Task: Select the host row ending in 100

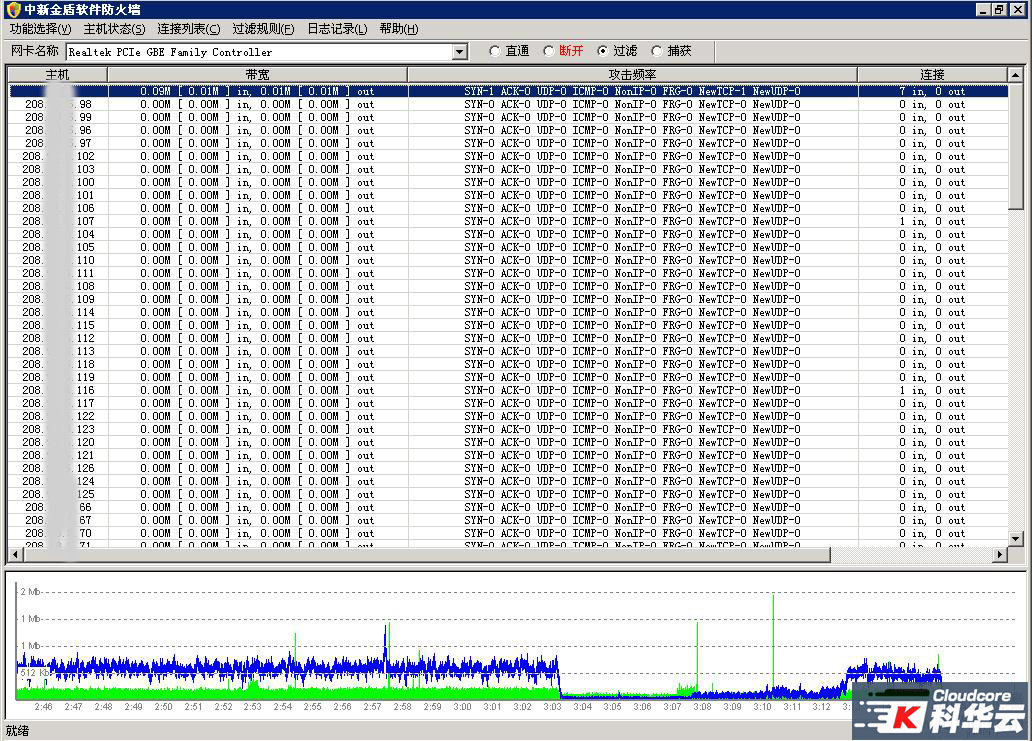Action: coord(508,182)
